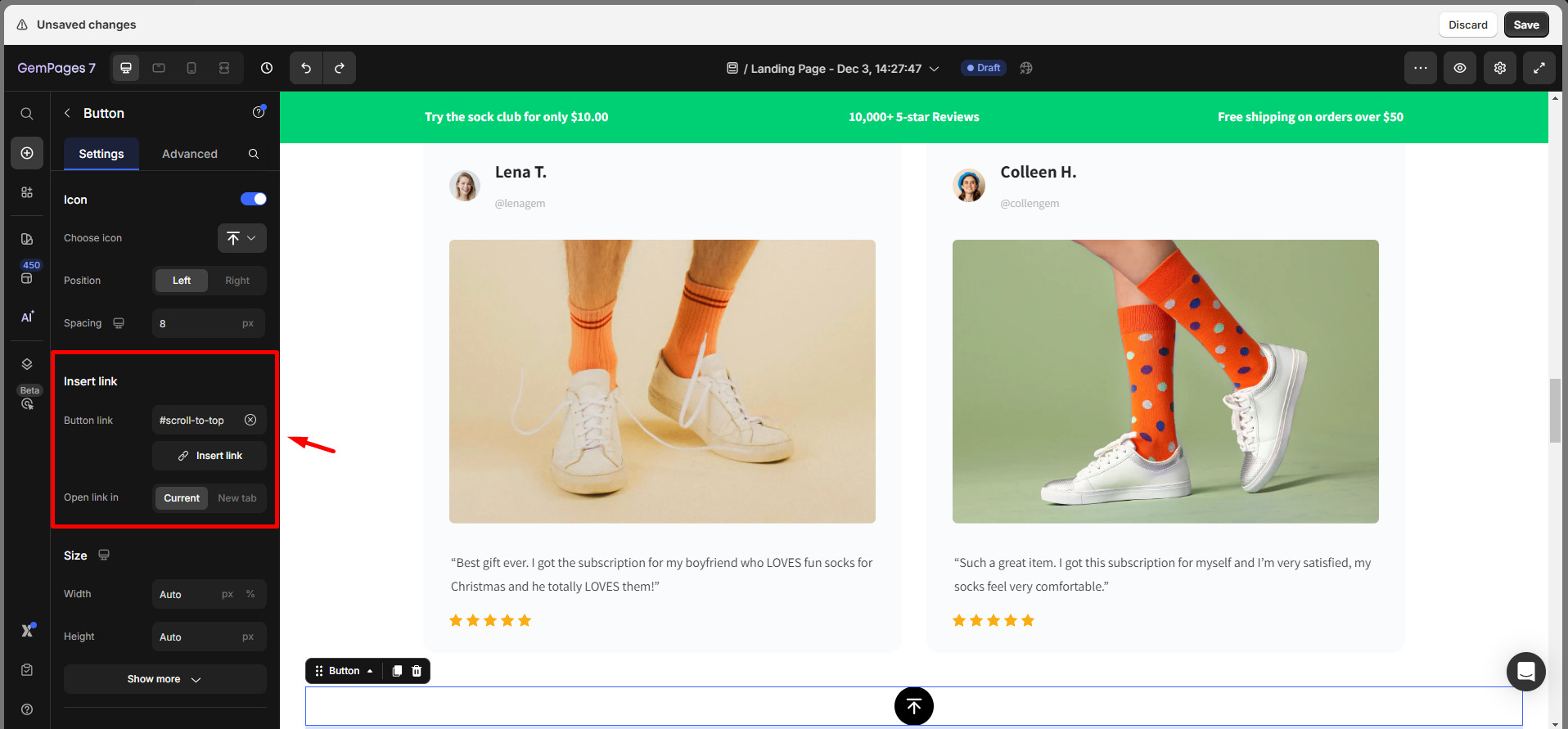Duplicate the selected Button element
The width and height of the screenshot is (1568, 729).
coord(397,671)
